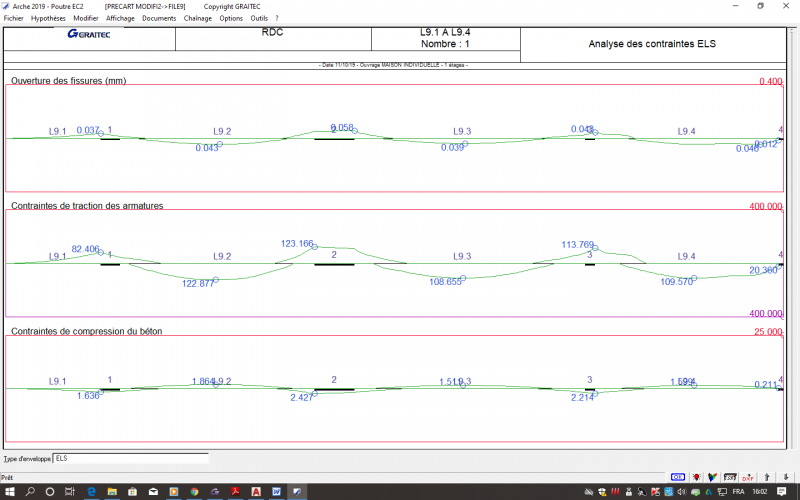Click the red alert lamp icon
Viewport: 800px width, 500px height.
click(x=696, y=477)
